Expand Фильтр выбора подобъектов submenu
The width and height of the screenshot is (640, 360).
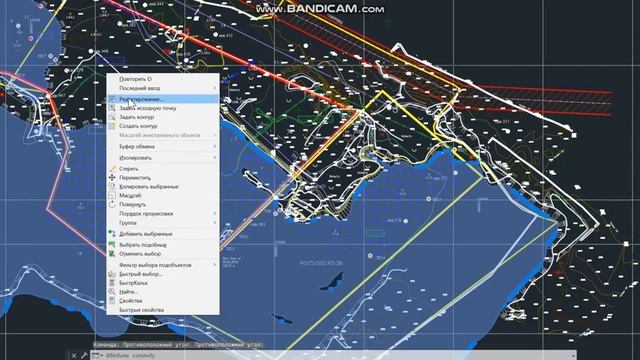click(163, 265)
